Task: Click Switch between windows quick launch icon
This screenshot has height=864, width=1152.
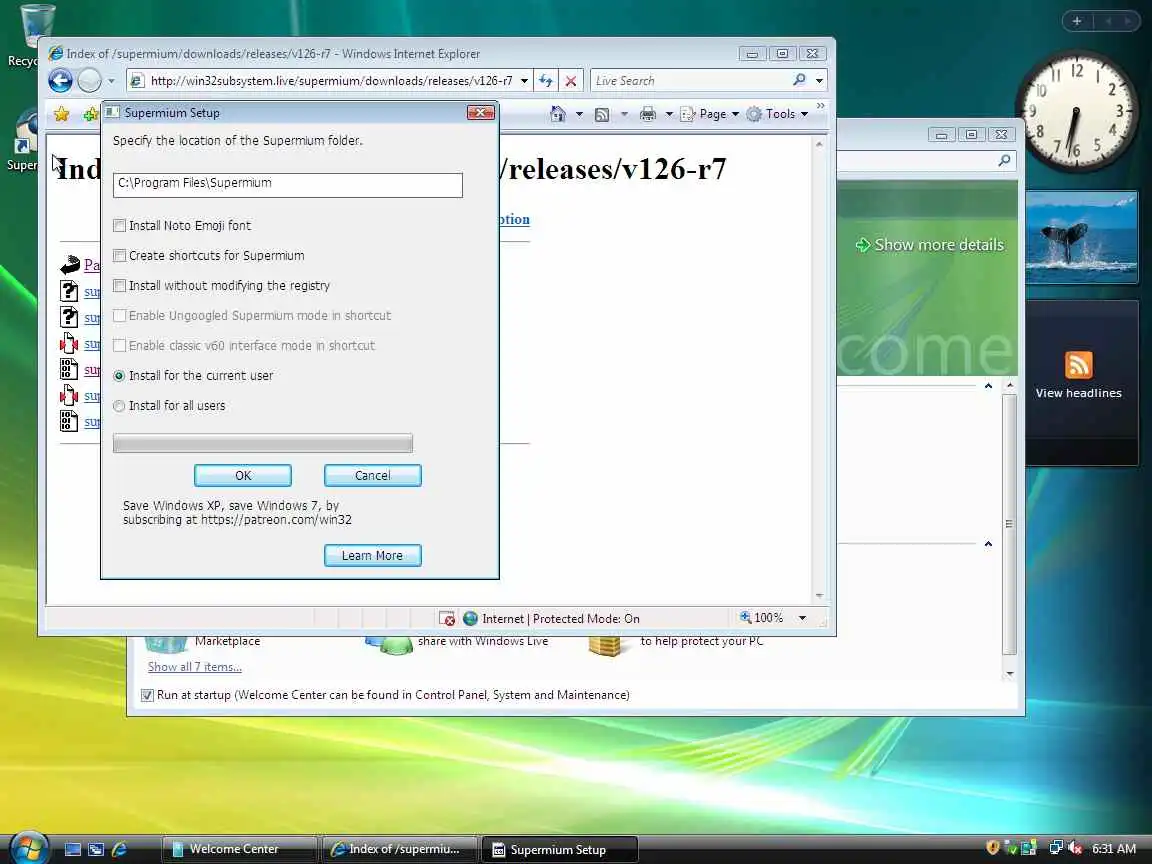Action: [x=96, y=849]
